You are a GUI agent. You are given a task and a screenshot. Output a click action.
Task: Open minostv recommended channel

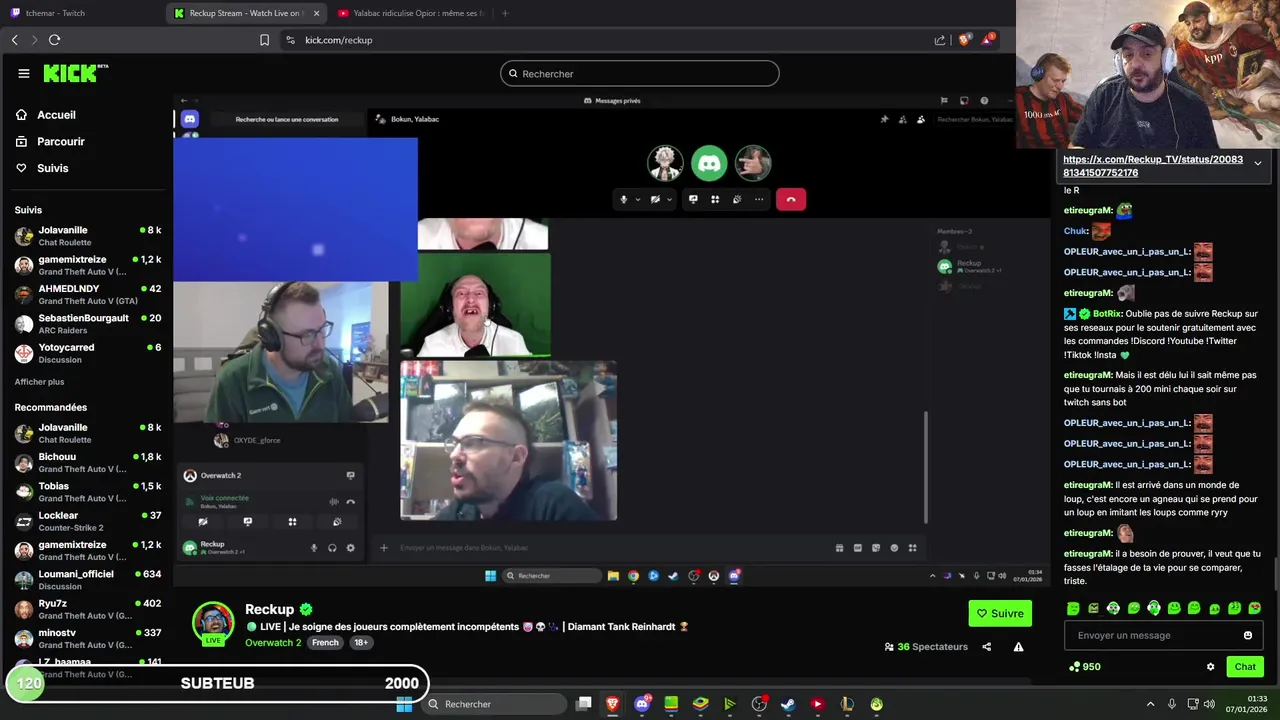(88, 638)
